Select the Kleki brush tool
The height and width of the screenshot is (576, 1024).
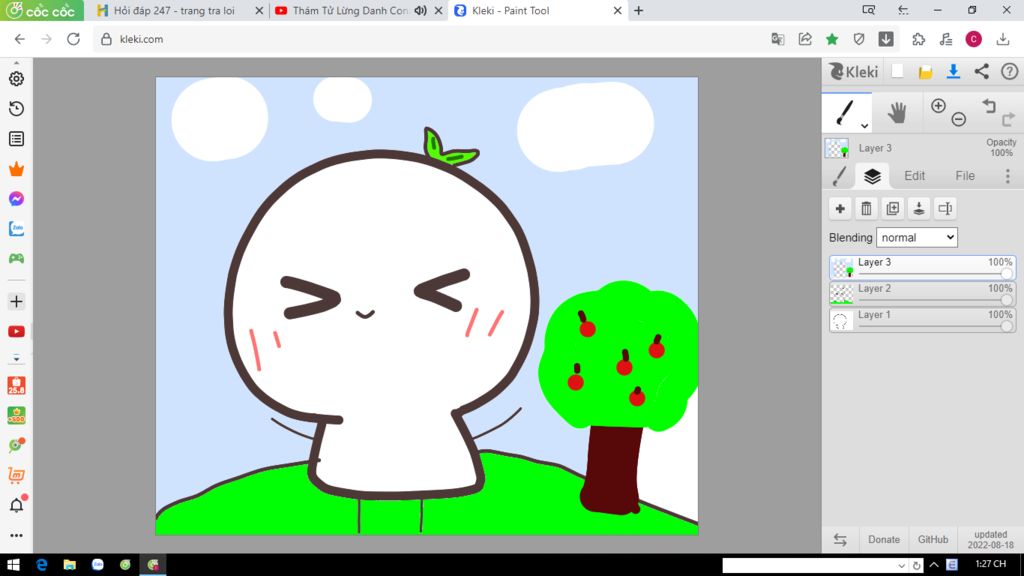(x=844, y=112)
